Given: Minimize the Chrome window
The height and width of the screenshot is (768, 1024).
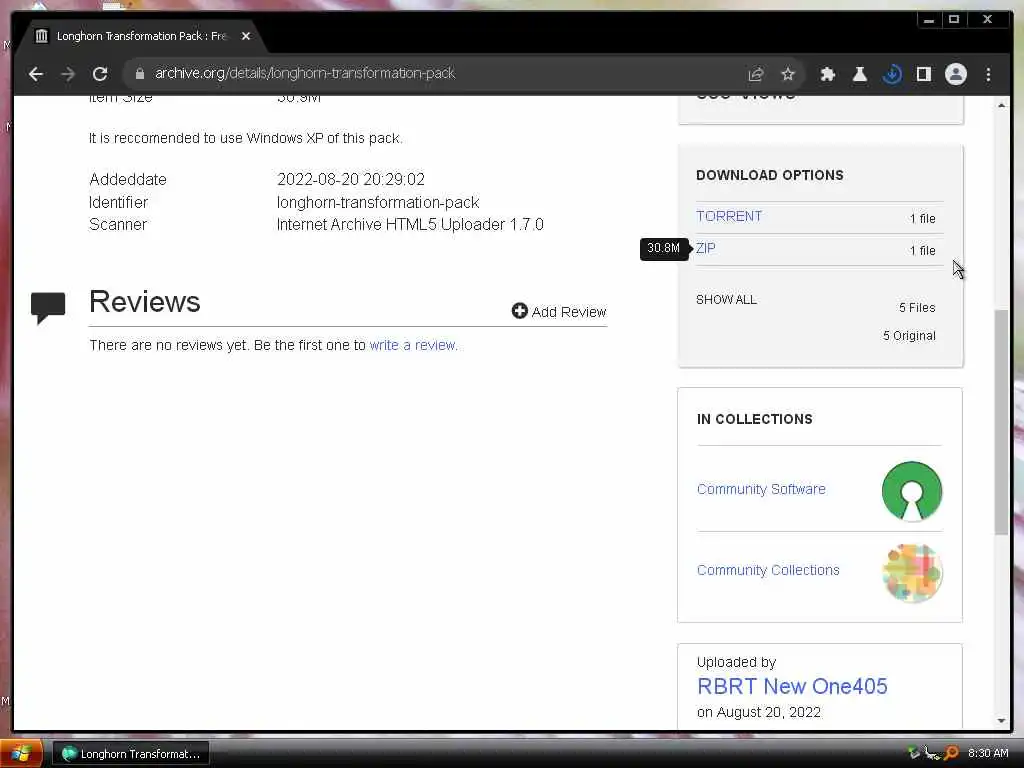Looking at the screenshot, I should [x=929, y=20].
